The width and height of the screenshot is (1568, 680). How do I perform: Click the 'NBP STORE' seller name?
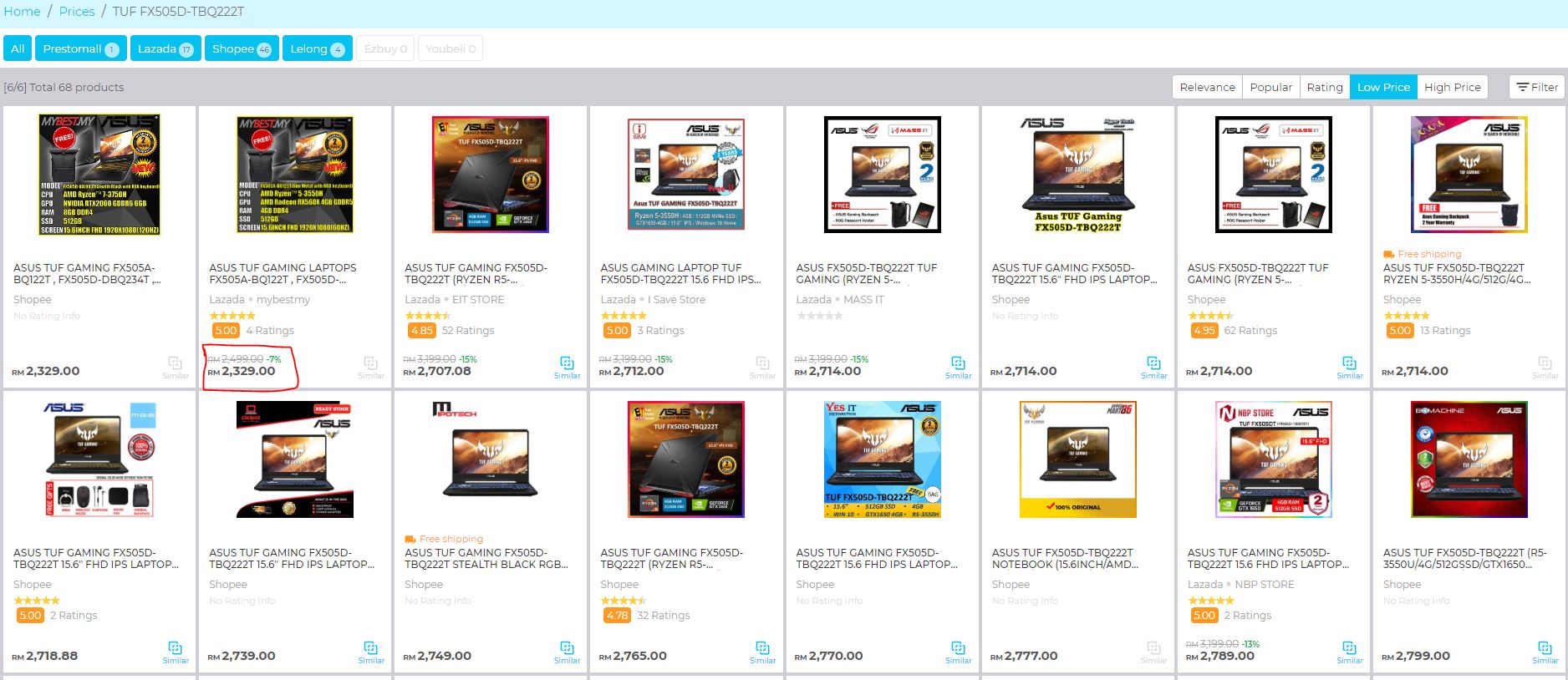(1265, 585)
